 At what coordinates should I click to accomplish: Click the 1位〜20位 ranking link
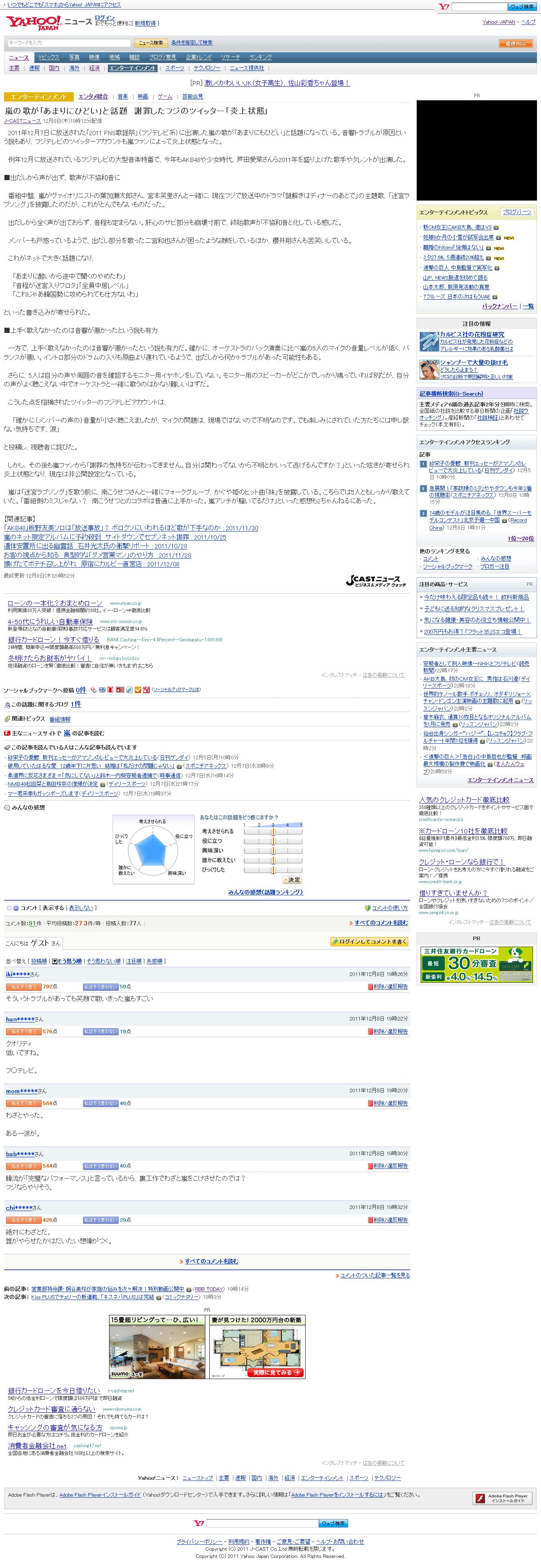pyautogui.click(x=520, y=538)
